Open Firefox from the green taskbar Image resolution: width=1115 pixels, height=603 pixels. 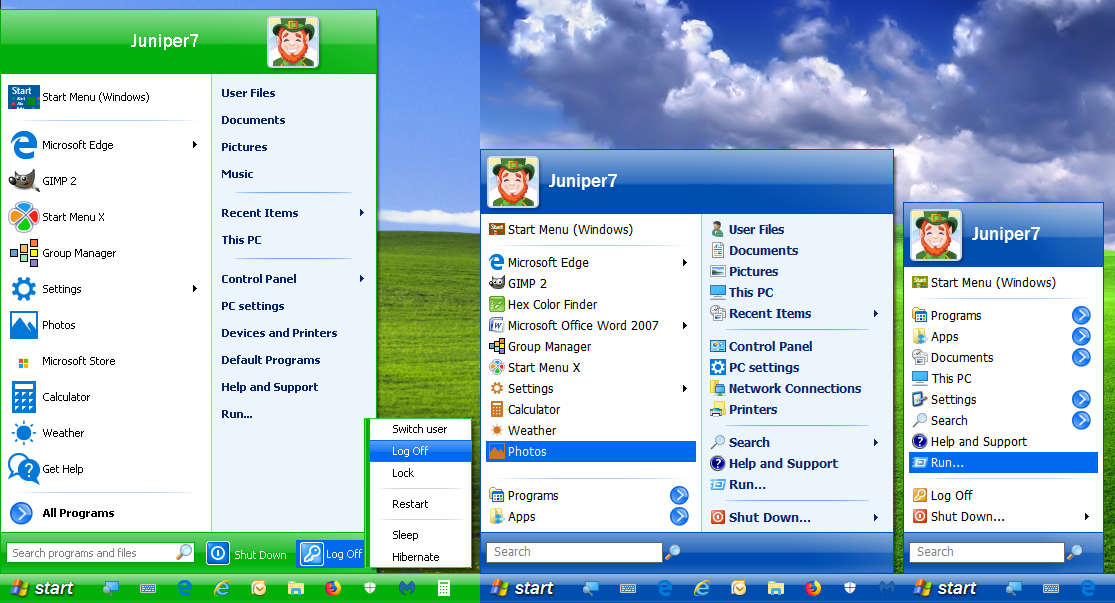tap(333, 588)
